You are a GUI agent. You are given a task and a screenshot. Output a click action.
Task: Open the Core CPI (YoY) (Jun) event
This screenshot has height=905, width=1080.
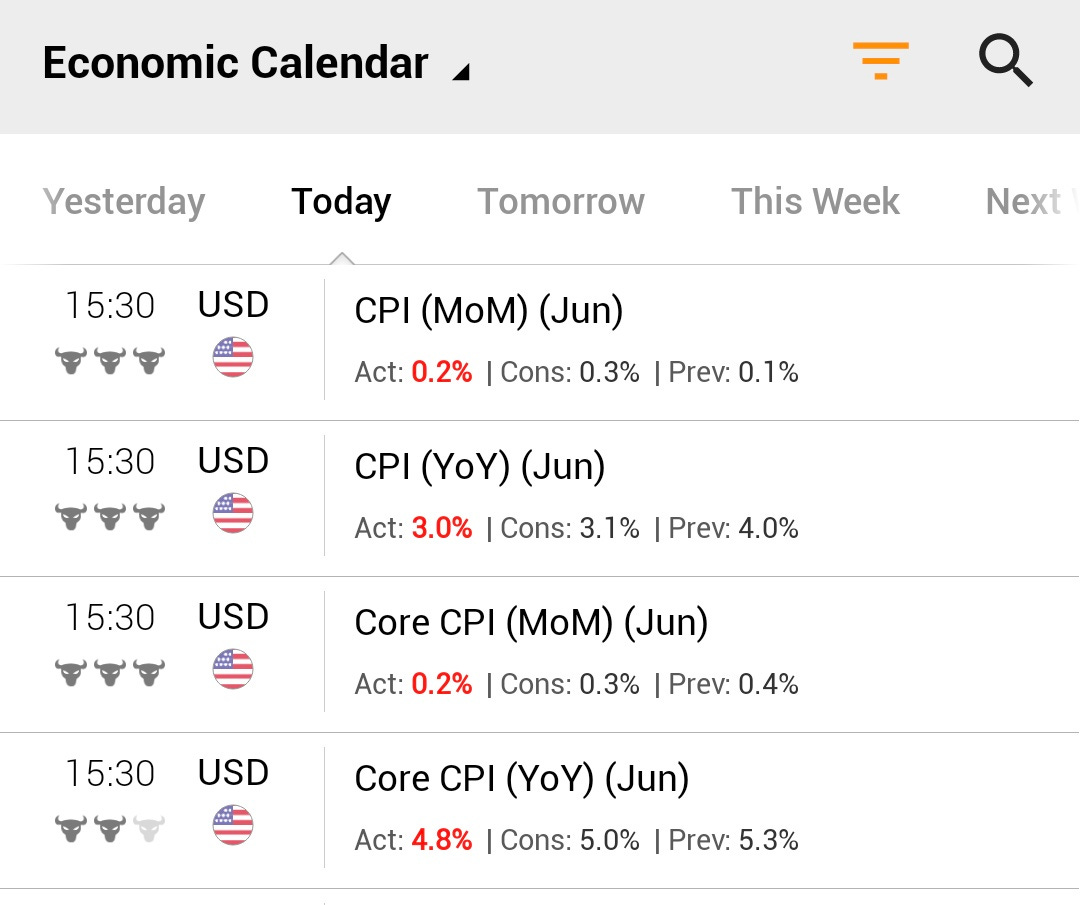tap(522, 779)
